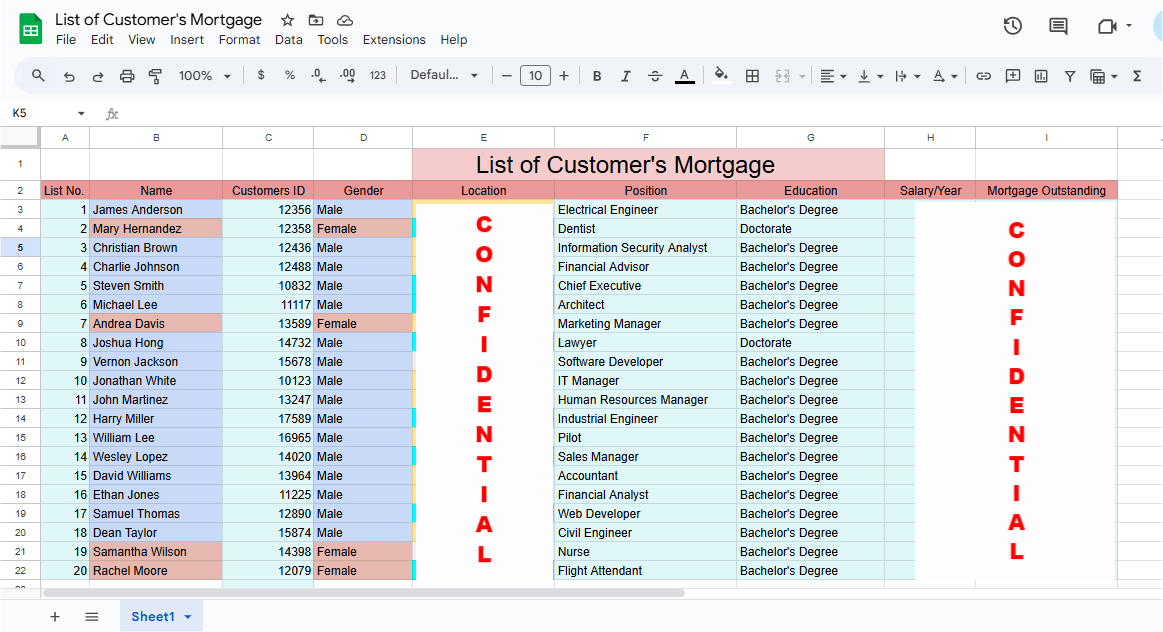
Task: Open the borders tool
Action: [752, 76]
